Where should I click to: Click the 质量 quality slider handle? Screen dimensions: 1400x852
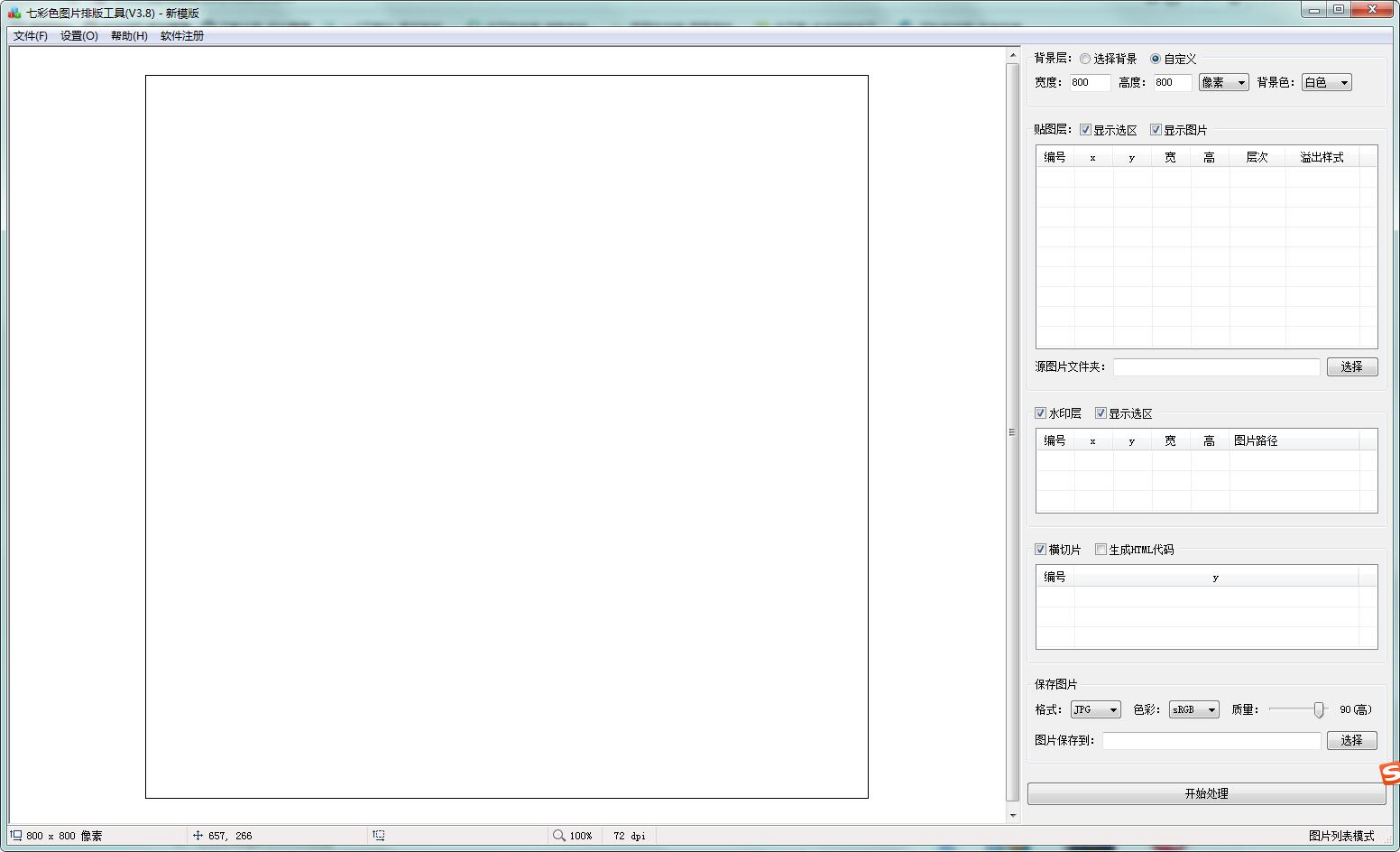(x=1319, y=710)
